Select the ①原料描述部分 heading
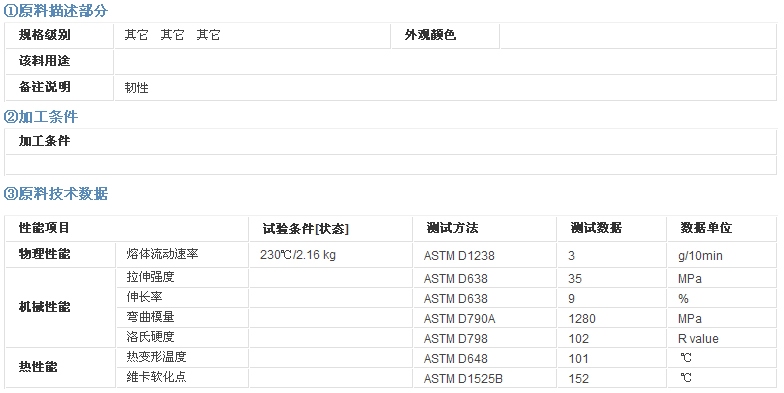The width and height of the screenshot is (784, 393). coord(56,11)
